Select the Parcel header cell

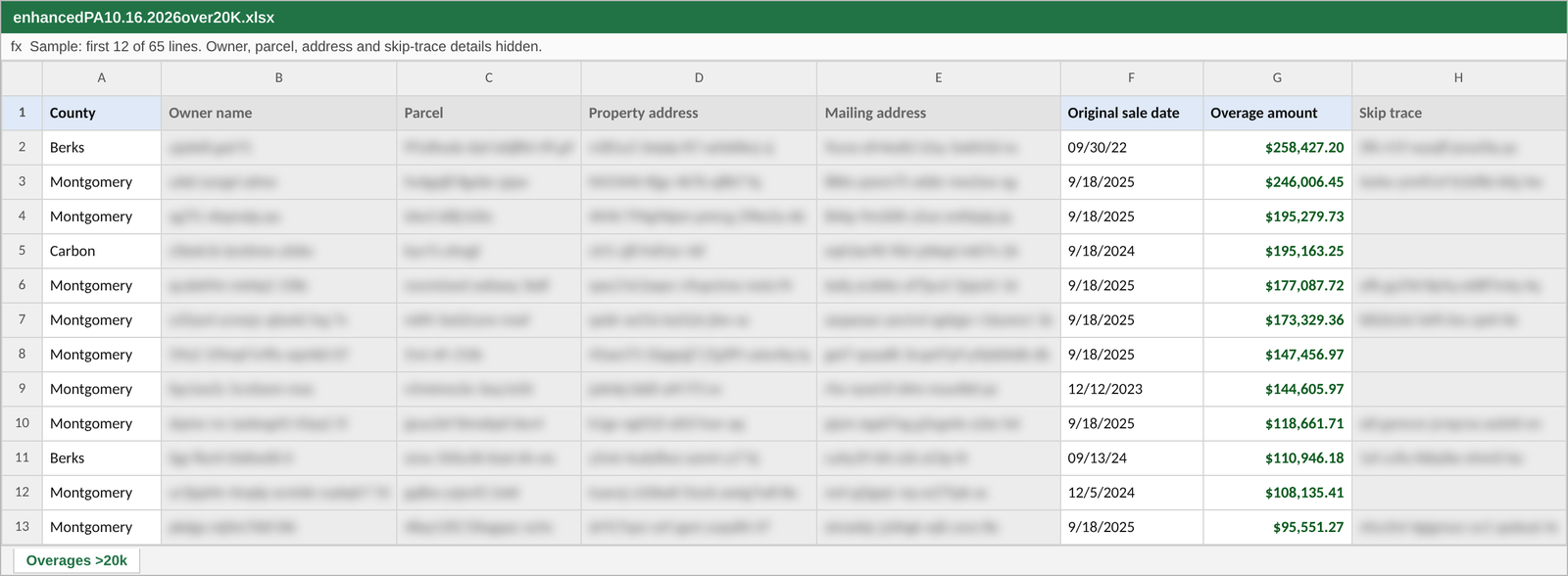pyautogui.click(x=488, y=113)
